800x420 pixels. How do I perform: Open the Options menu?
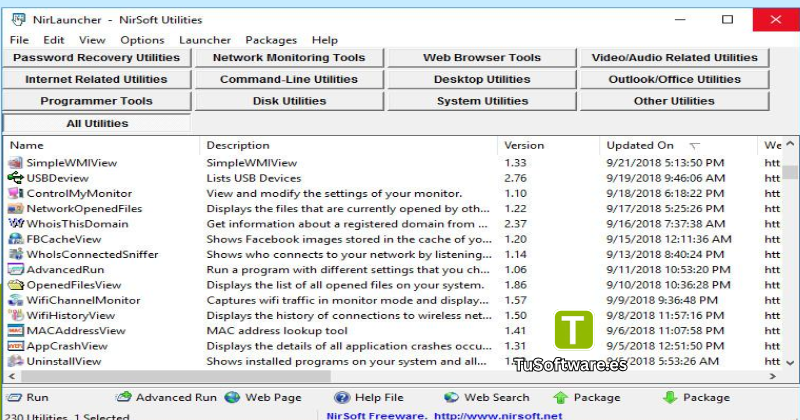click(x=142, y=40)
